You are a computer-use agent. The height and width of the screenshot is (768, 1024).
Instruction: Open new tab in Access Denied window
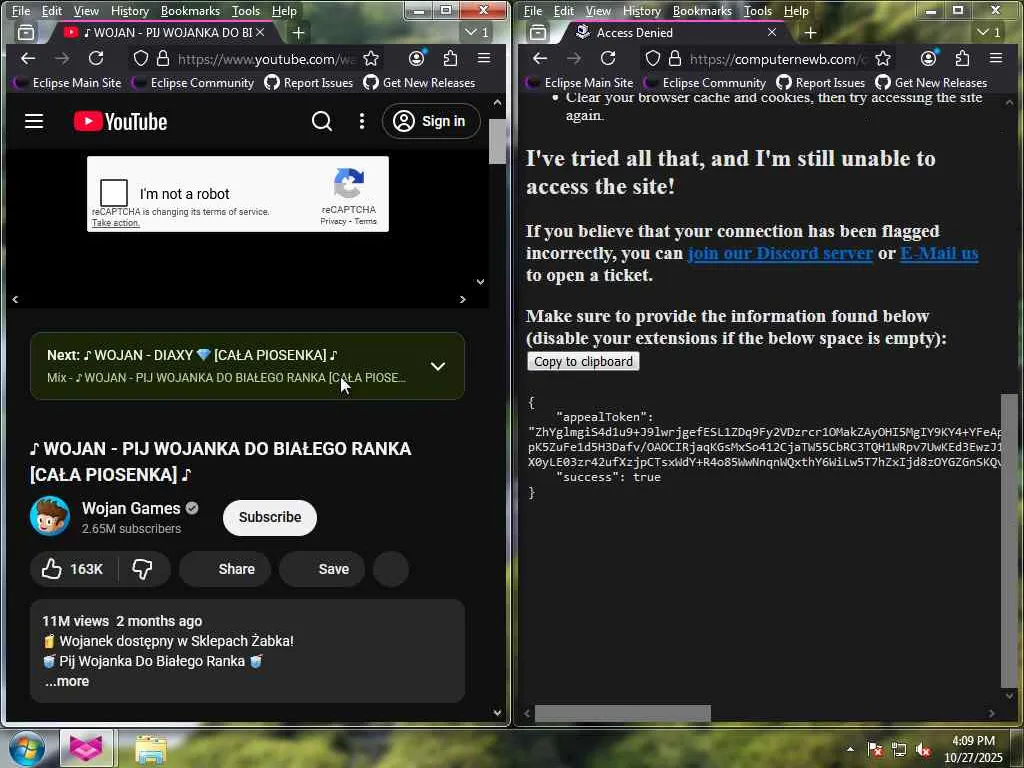tap(810, 33)
